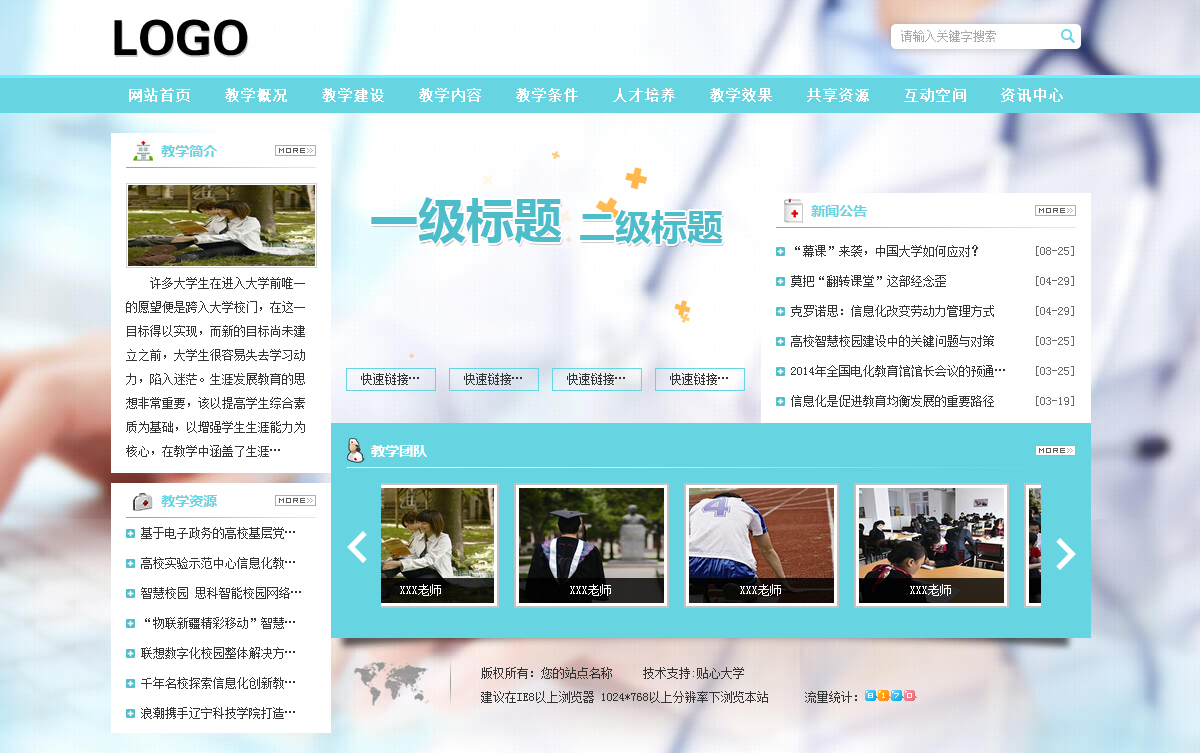Click the 教学资源 first-aid kit icon
The image size is (1200, 753).
click(143, 501)
